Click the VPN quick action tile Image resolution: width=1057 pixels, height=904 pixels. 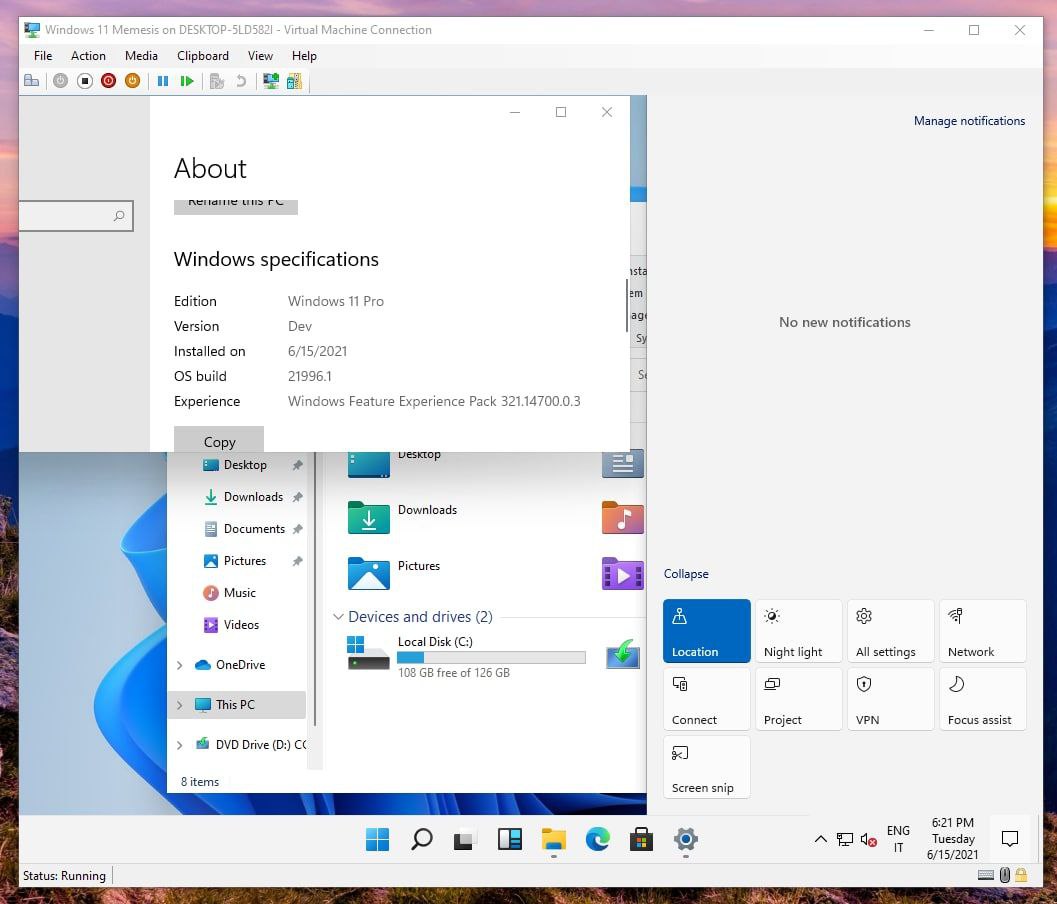tap(890, 699)
